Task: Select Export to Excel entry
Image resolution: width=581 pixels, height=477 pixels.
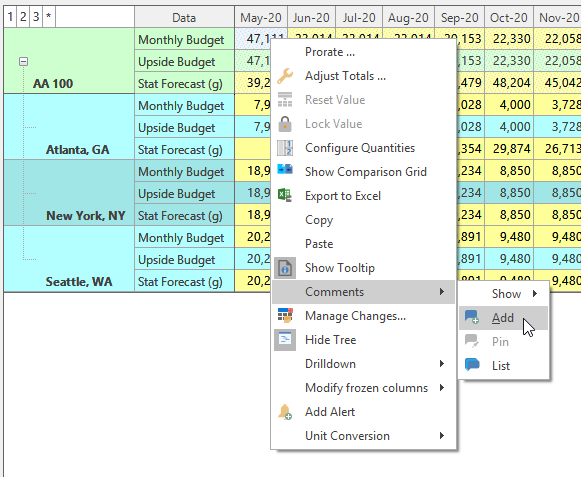Action: tap(363, 196)
